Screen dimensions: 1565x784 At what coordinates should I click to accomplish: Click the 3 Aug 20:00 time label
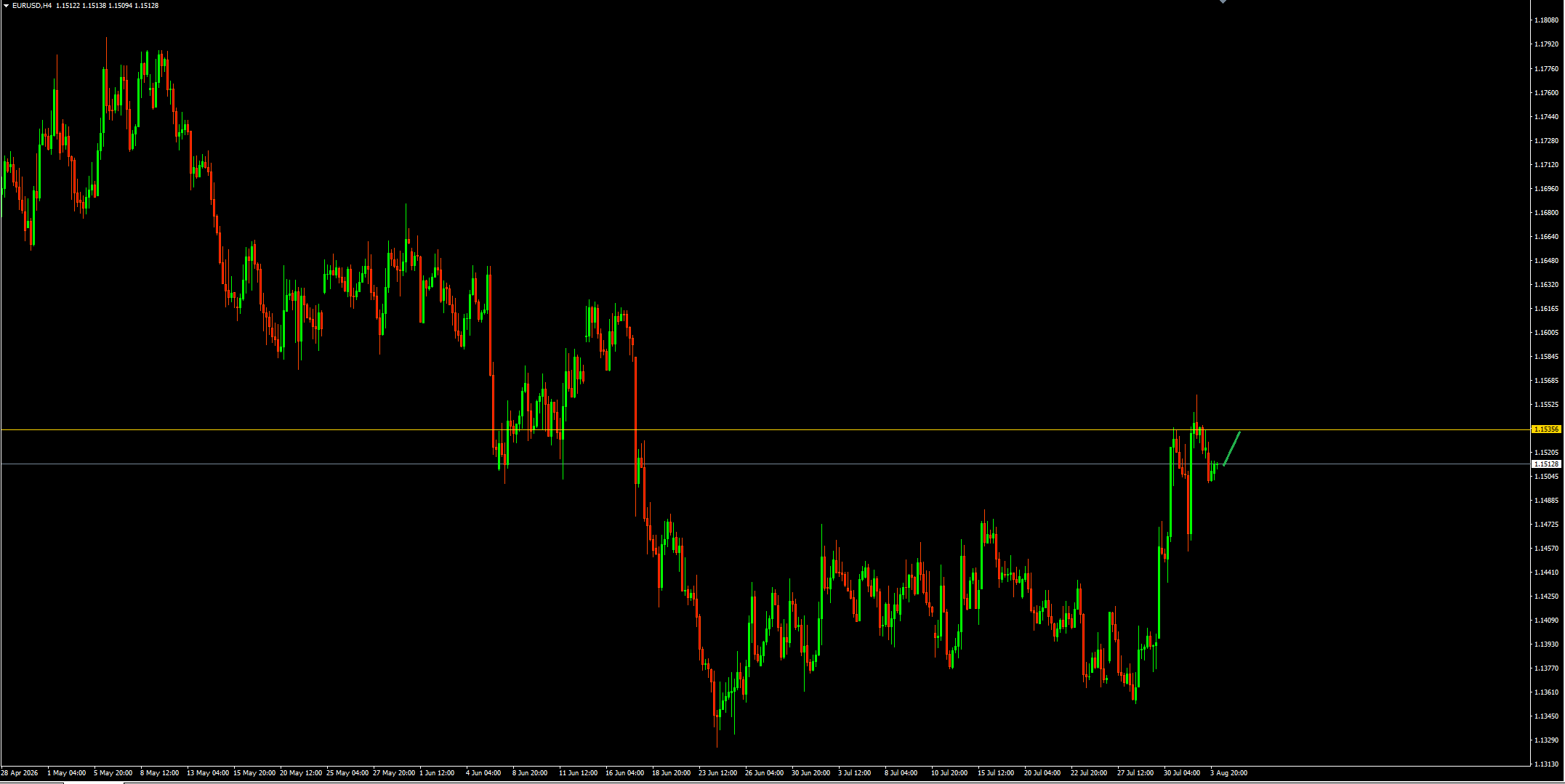[1228, 773]
